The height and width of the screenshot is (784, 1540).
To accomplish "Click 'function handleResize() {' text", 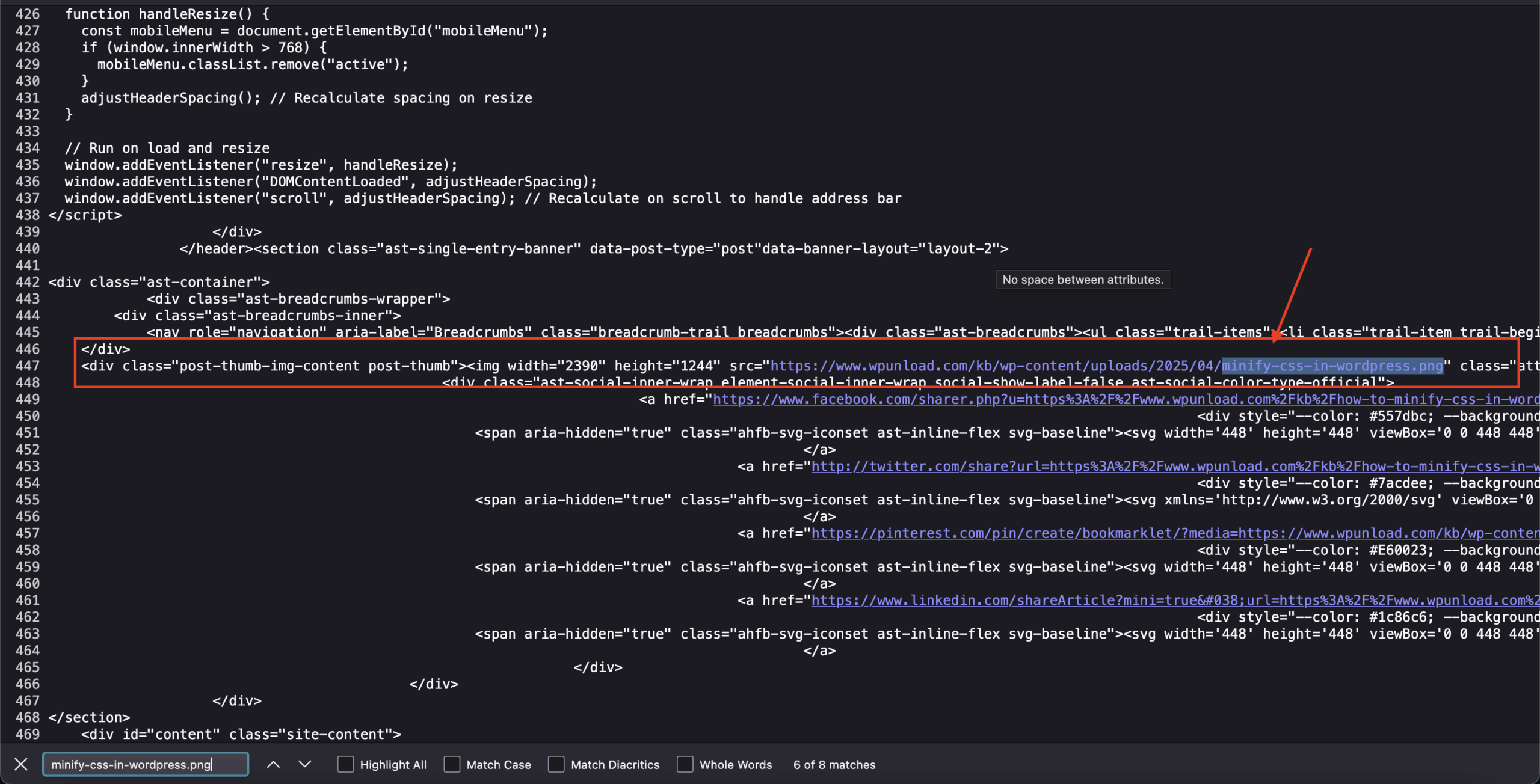I will point(167,14).
